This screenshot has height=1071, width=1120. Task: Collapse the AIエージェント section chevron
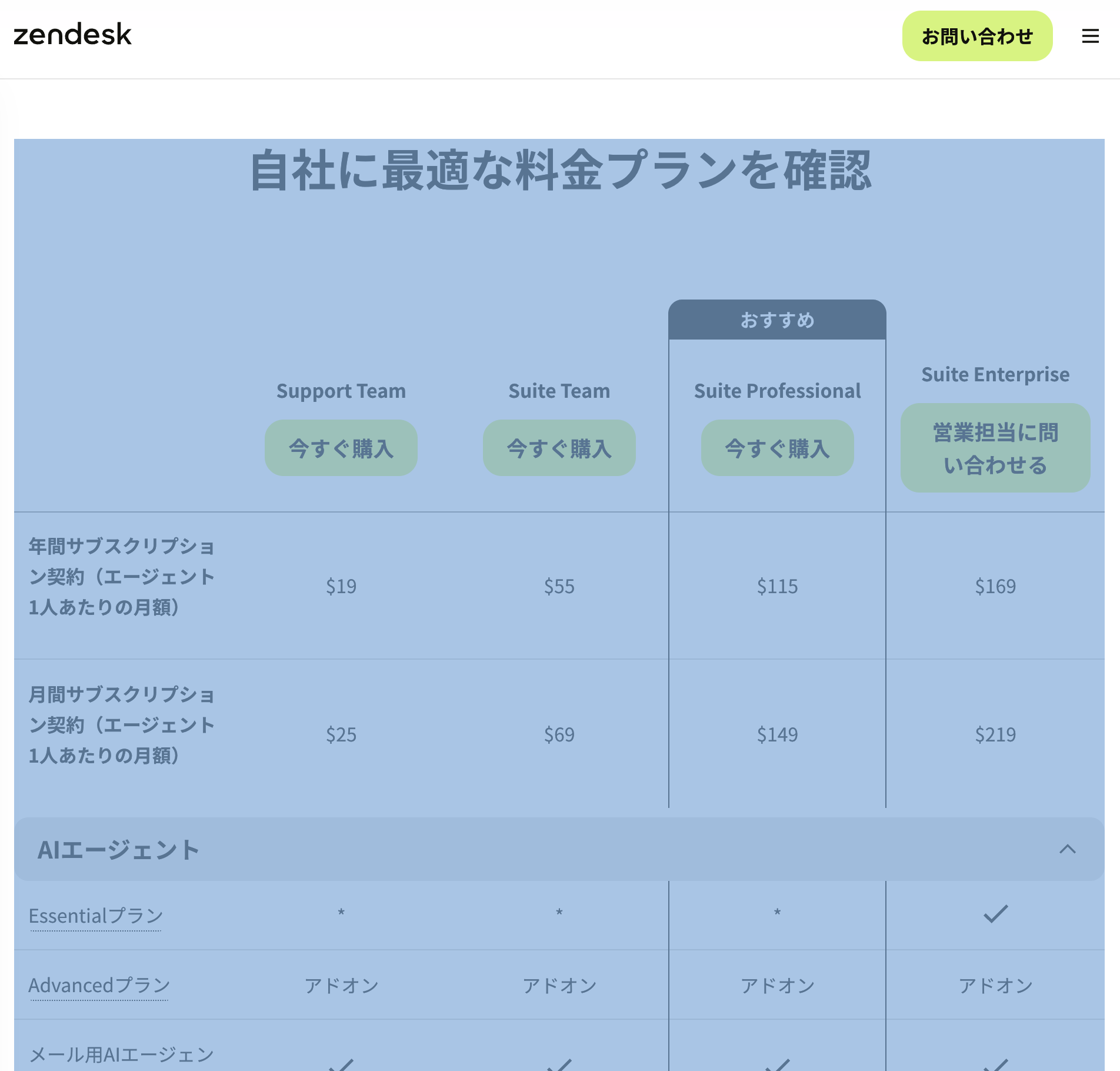(x=1067, y=849)
